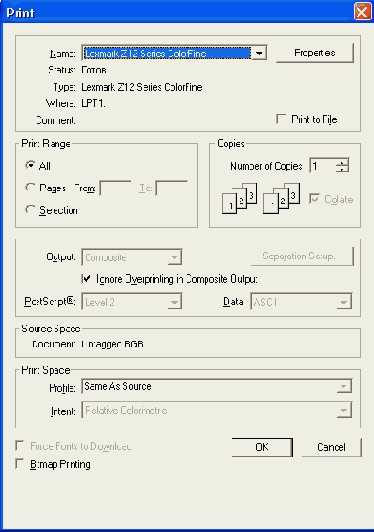Close the Print dialog window

[362, 12]
